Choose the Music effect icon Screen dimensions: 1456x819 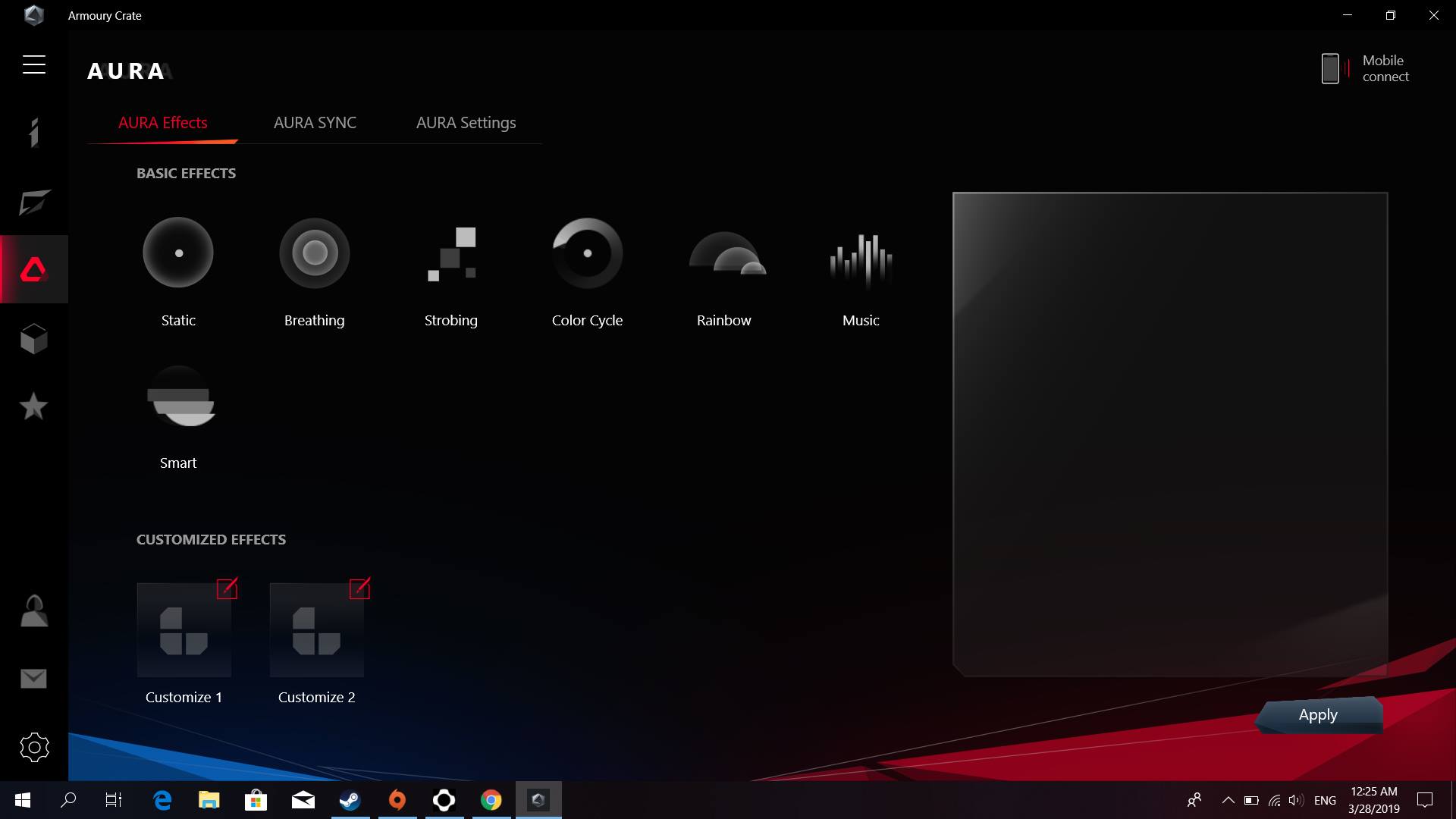click(861, 260)
